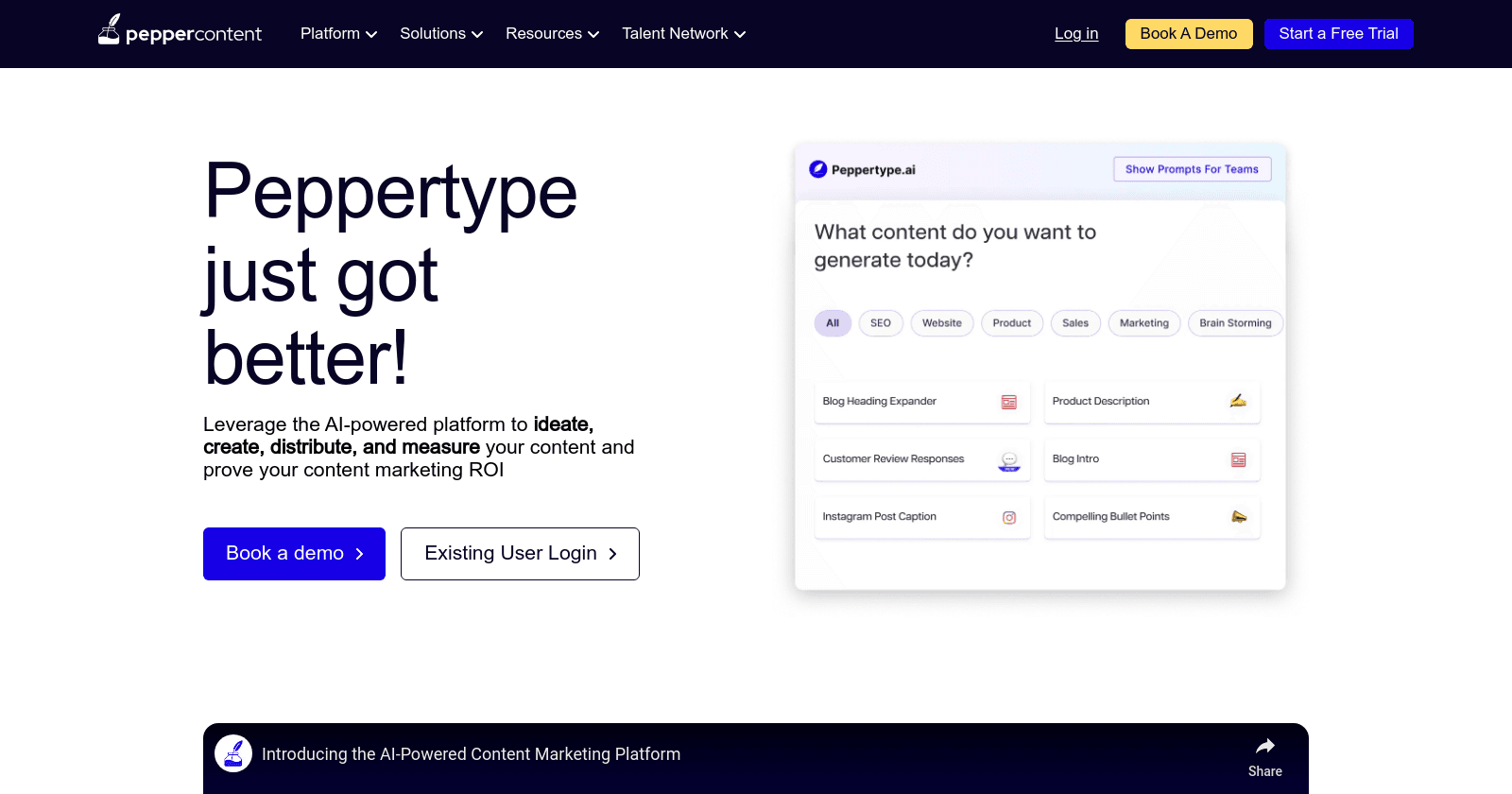Image resolution: width=1512 pixels, height=794 pixels.
Task: Choose the Marketing category filter
Action: coord(1144,323)
